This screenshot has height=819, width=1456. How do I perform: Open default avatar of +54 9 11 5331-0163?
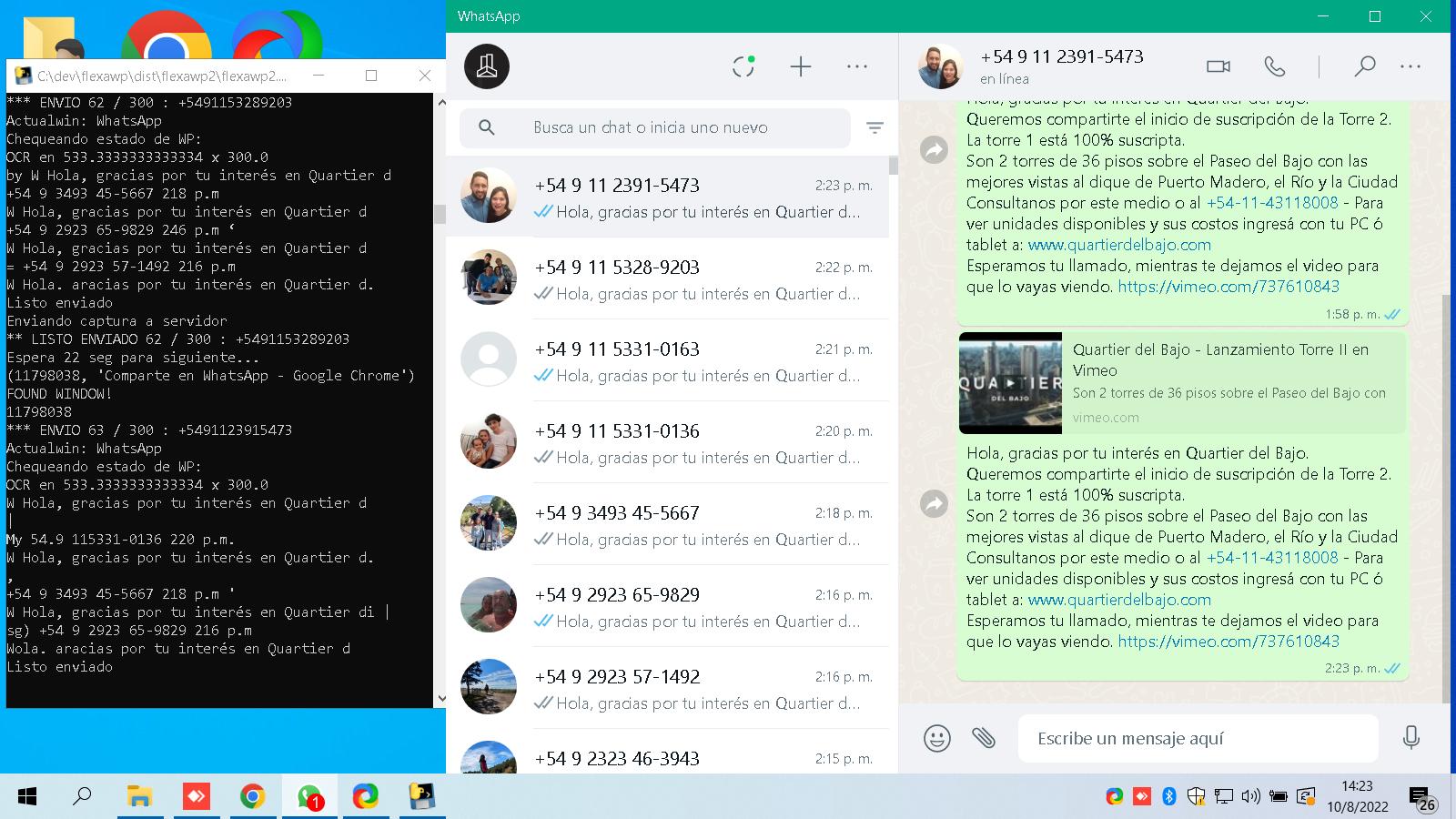point(489,359)
